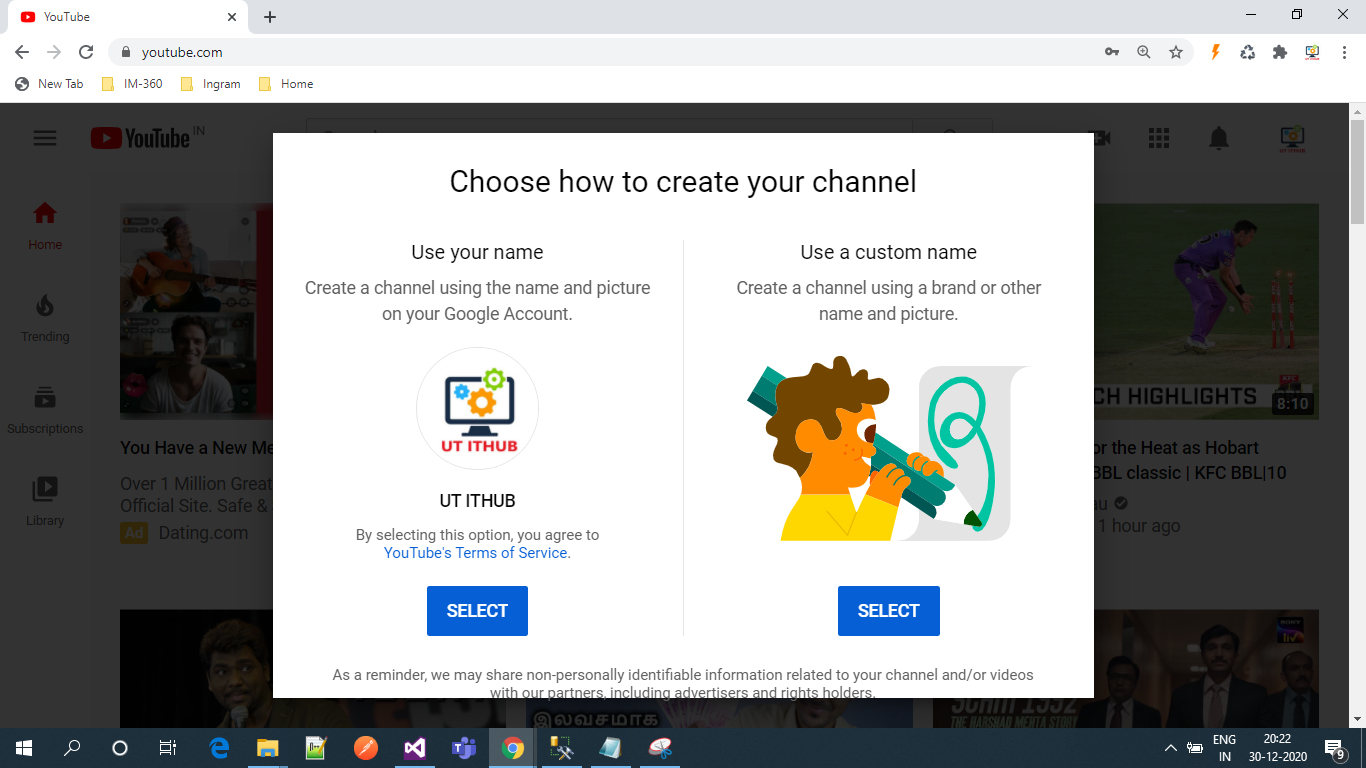1366x768 pixels.
Task: Open Visual Studio from taskbar
Action: (x=415, y=748)
